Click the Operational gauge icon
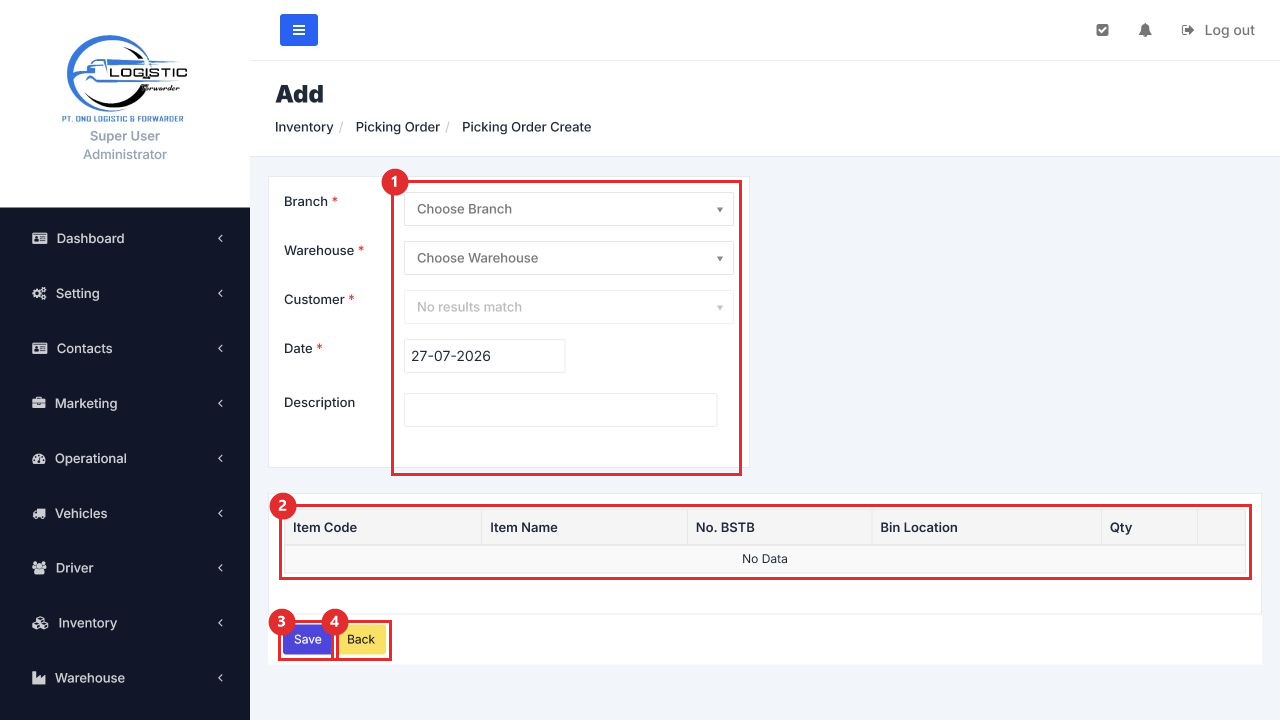The width and height of the screenshot is (1280, 720). point(40,458)
